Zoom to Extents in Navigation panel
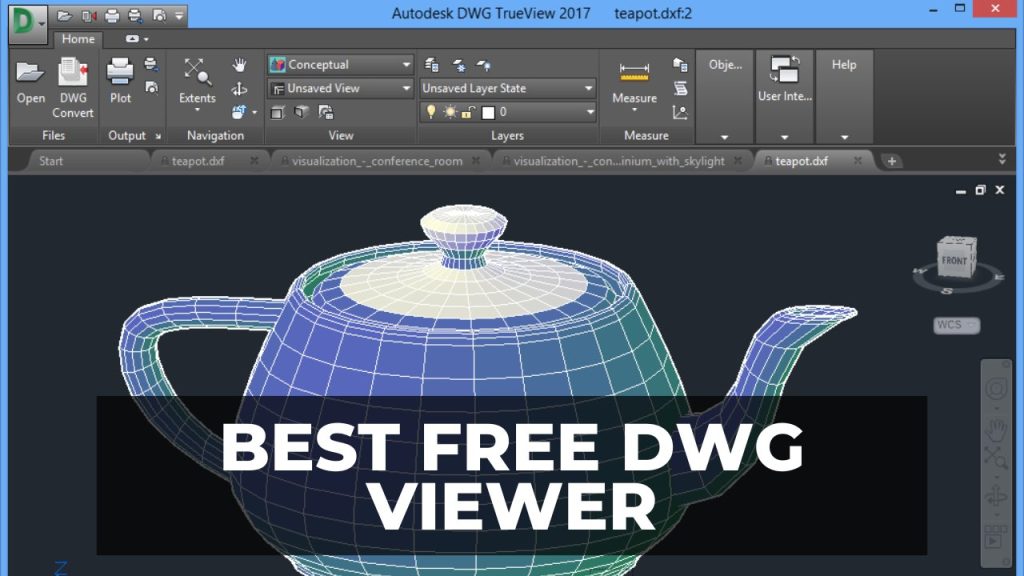The image size is (1024, 576). (197, 72)
